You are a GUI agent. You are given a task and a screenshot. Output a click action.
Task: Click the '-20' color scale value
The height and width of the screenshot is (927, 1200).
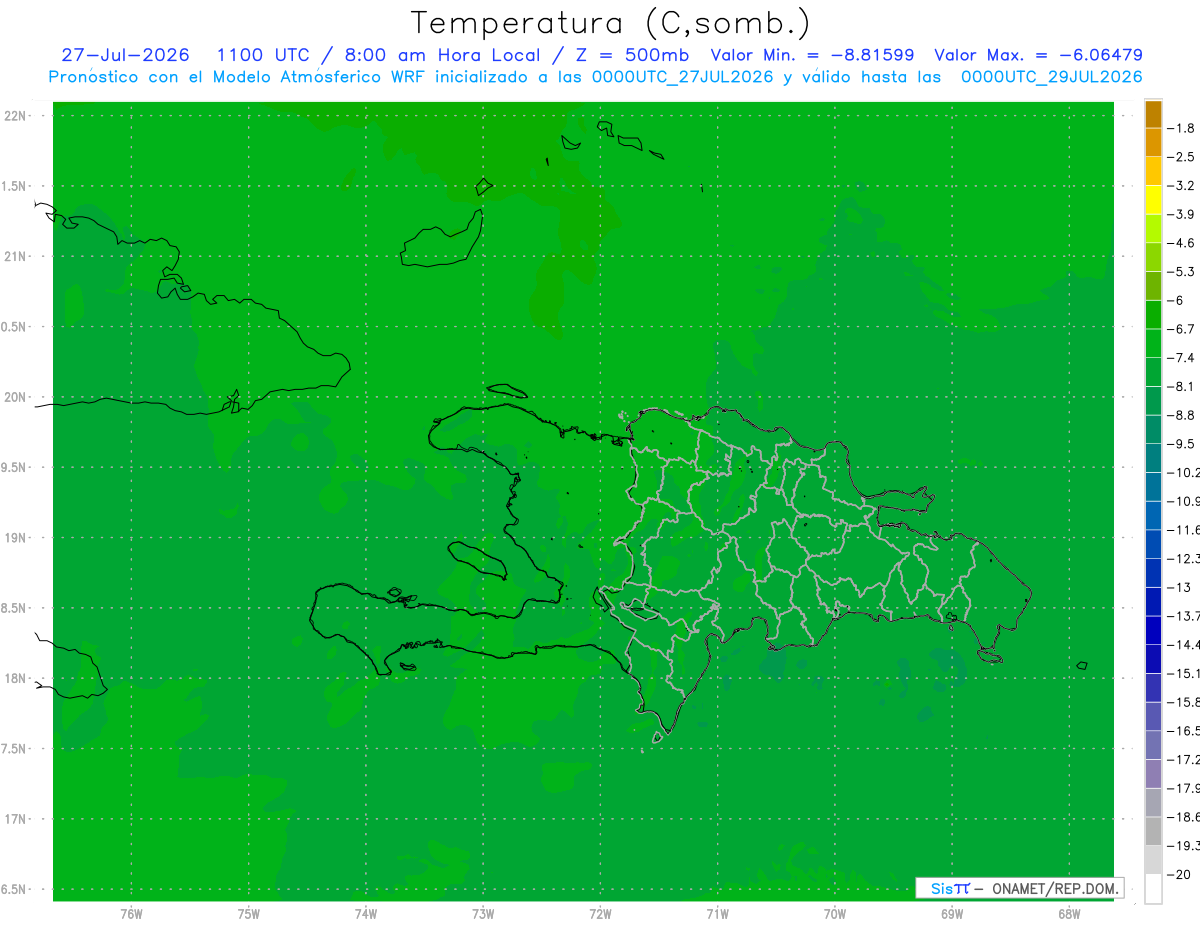(1178, 875)
